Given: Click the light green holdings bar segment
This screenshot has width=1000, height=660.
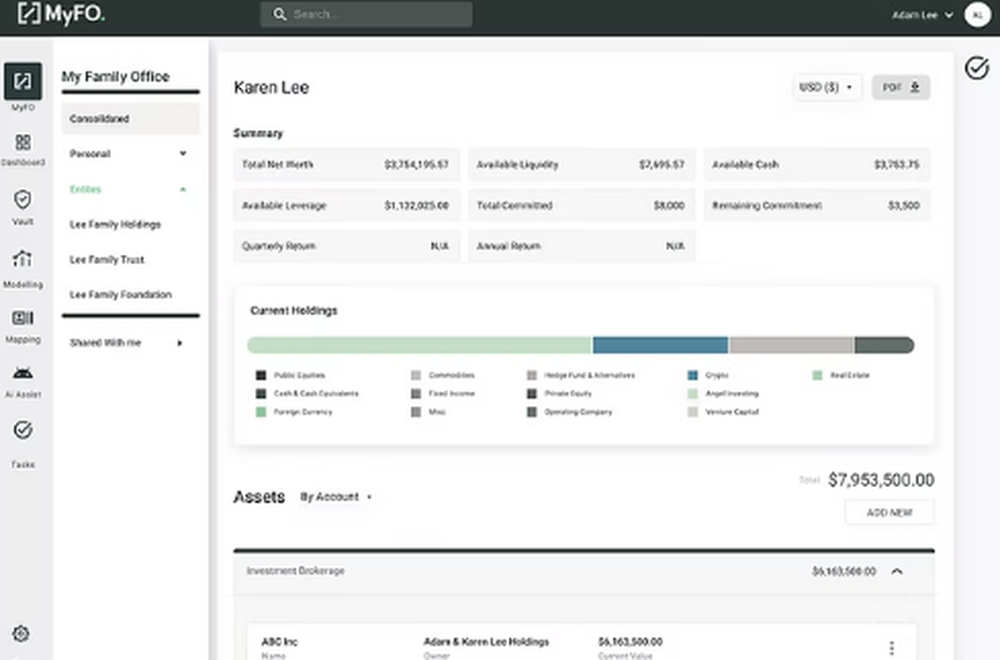Looking at the screenshot, I should [x=420, y=345].
